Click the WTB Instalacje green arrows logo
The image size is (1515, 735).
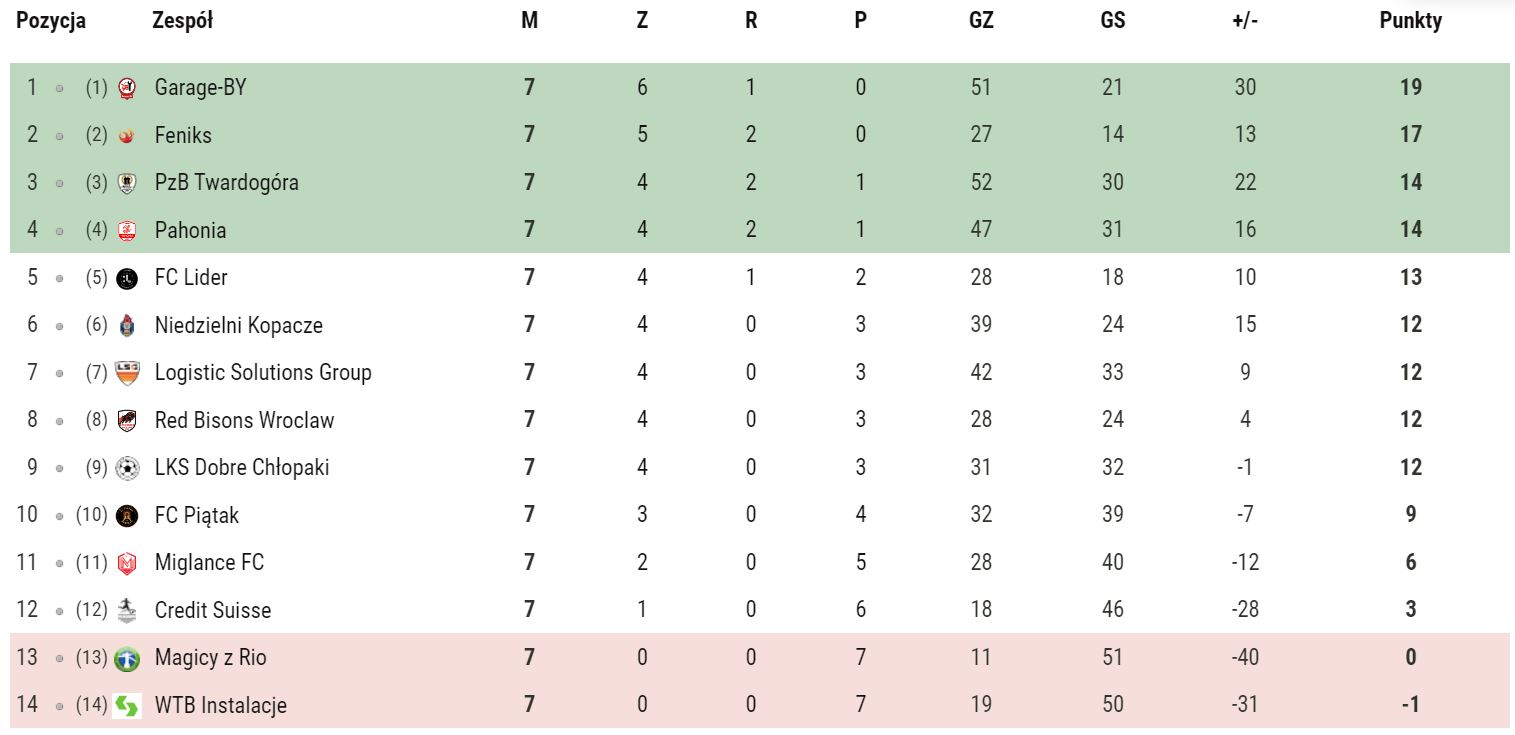click(128, 706)
